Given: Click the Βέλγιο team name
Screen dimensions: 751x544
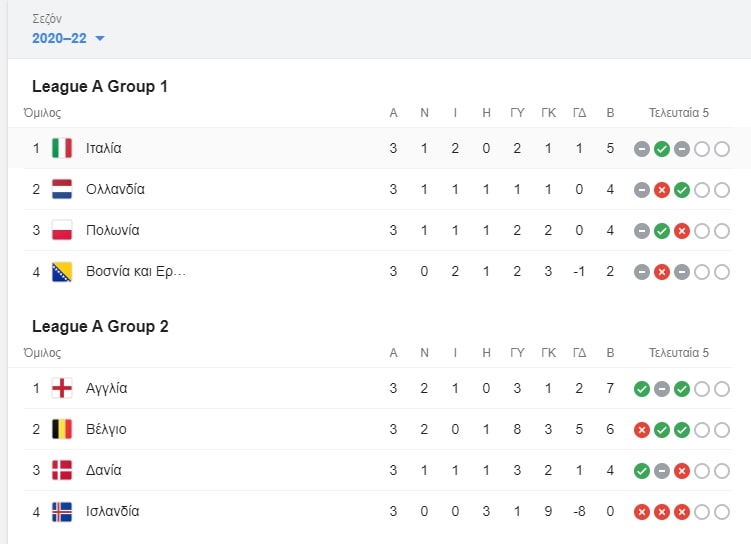Looking at the screenshot, I should (x=106, y=430).
